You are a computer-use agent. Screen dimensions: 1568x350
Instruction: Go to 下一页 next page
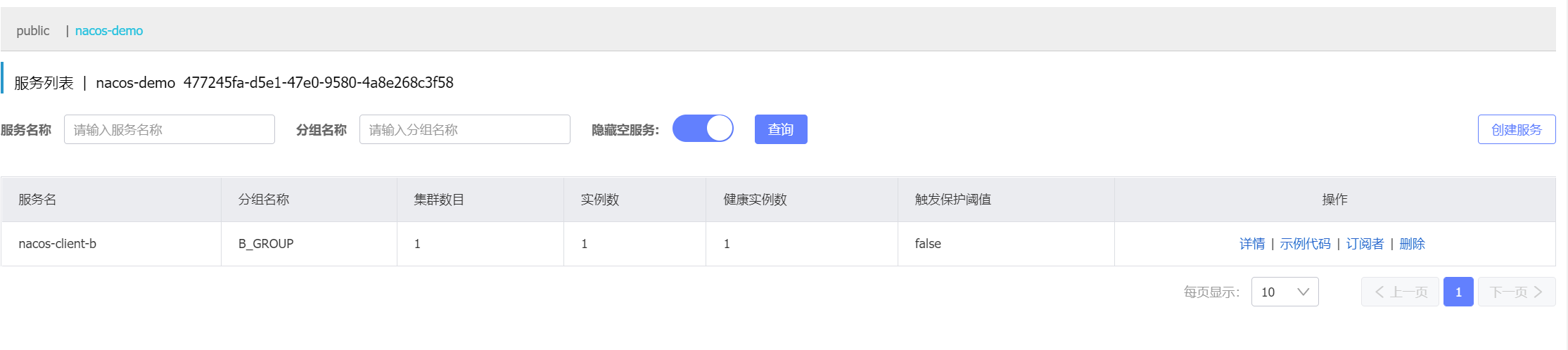(1516, 292)
